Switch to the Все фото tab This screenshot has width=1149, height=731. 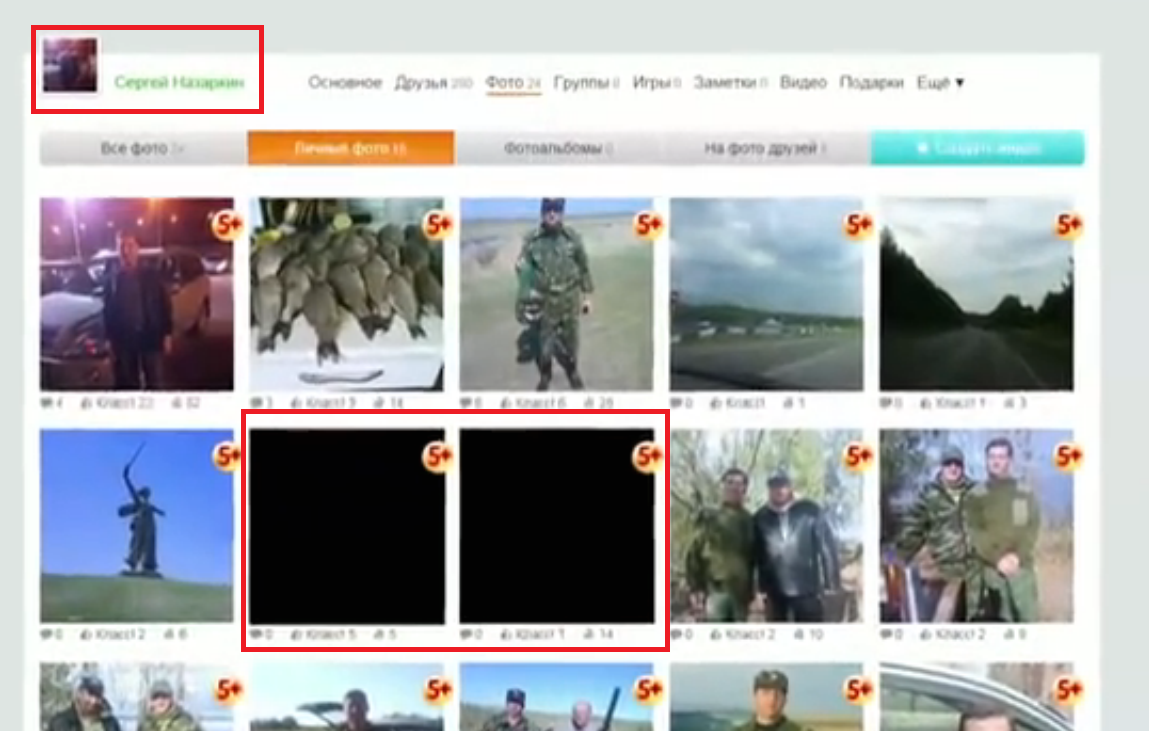click(144, 148)
